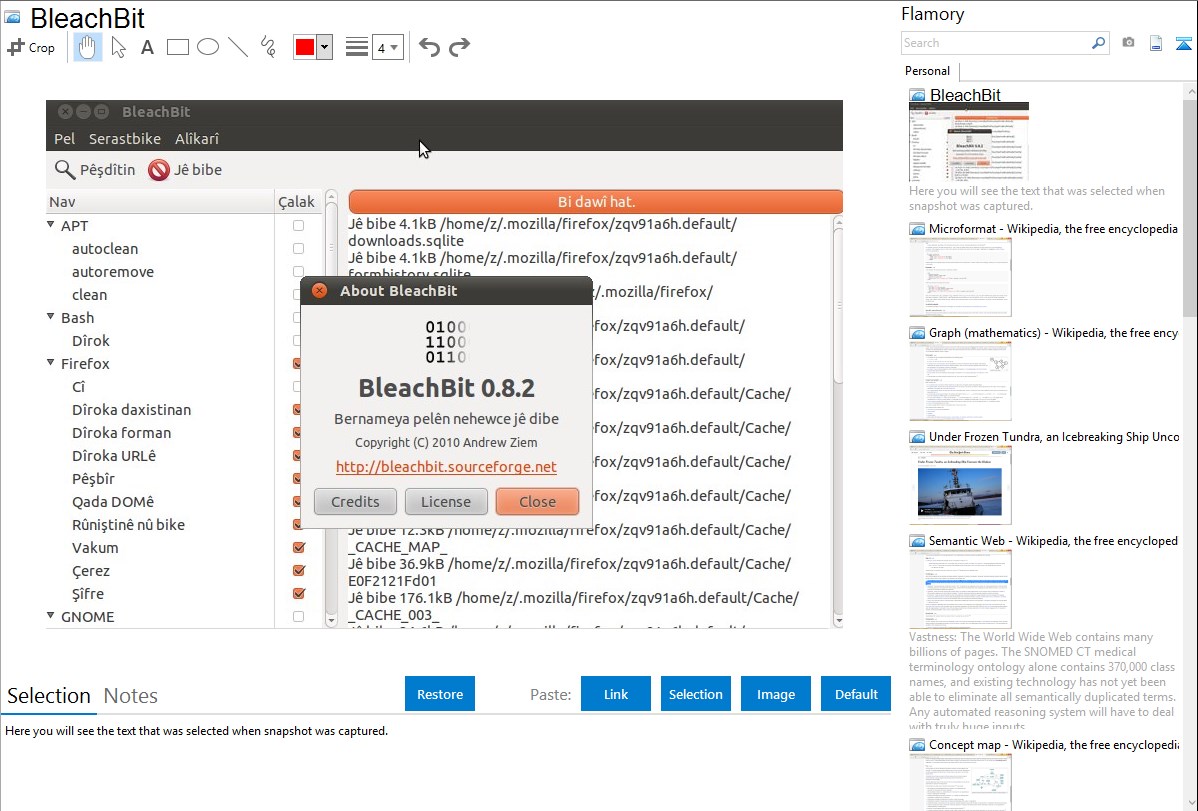Click the Credits button

(355, 501)
